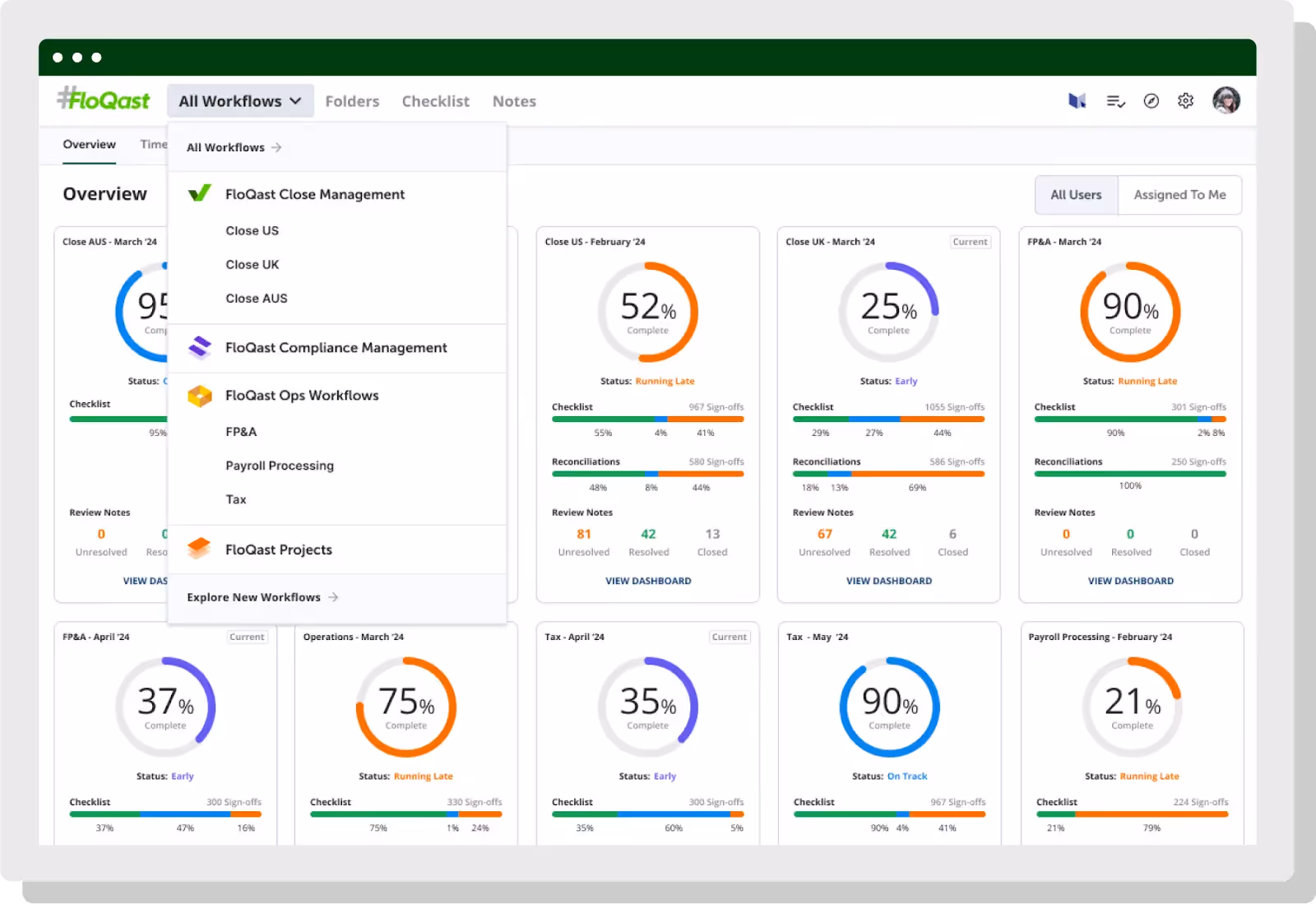Open the All Workflows dropdown
This screenshot has height=904, width=1316.
point(239,100)
